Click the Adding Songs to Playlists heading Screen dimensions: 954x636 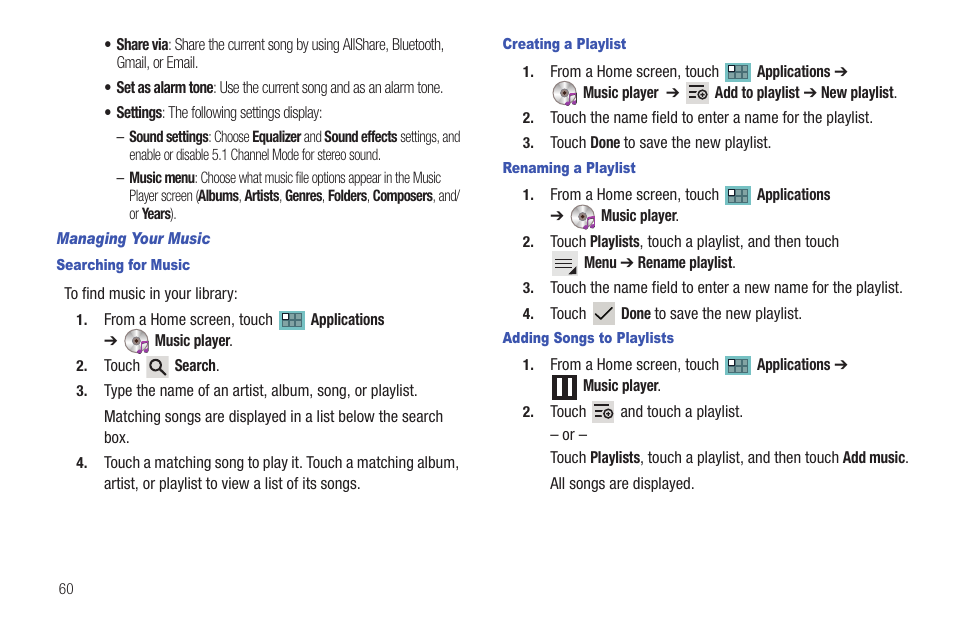point(588,338)
